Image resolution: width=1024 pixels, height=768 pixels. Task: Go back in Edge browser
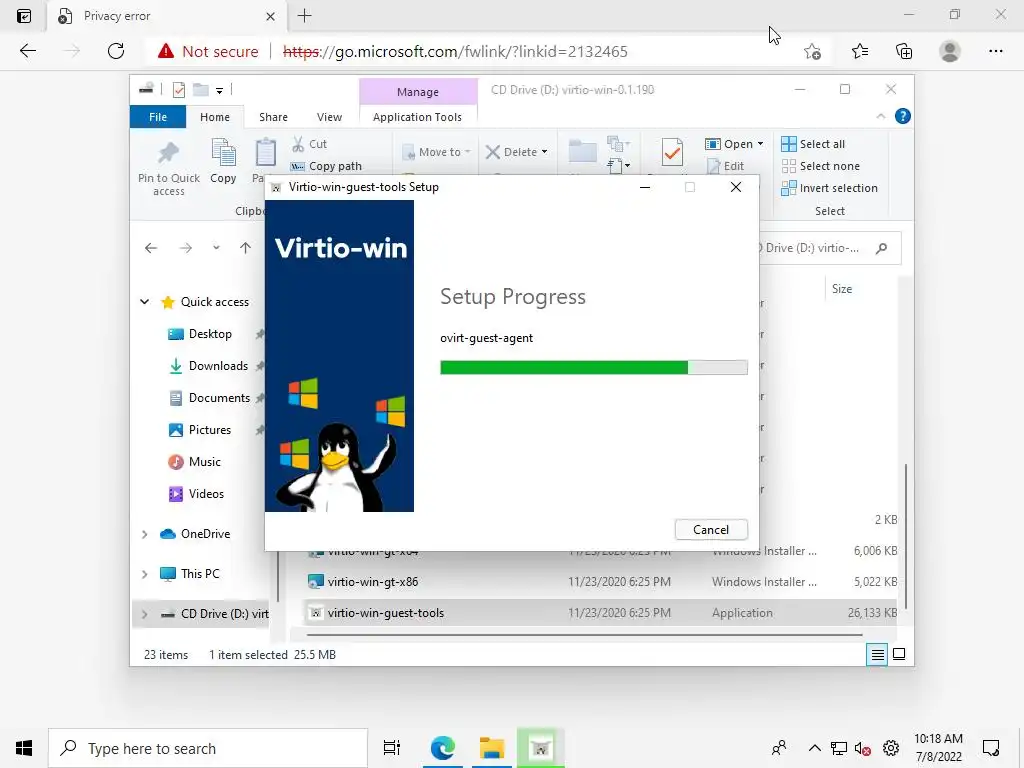(27, 51)
